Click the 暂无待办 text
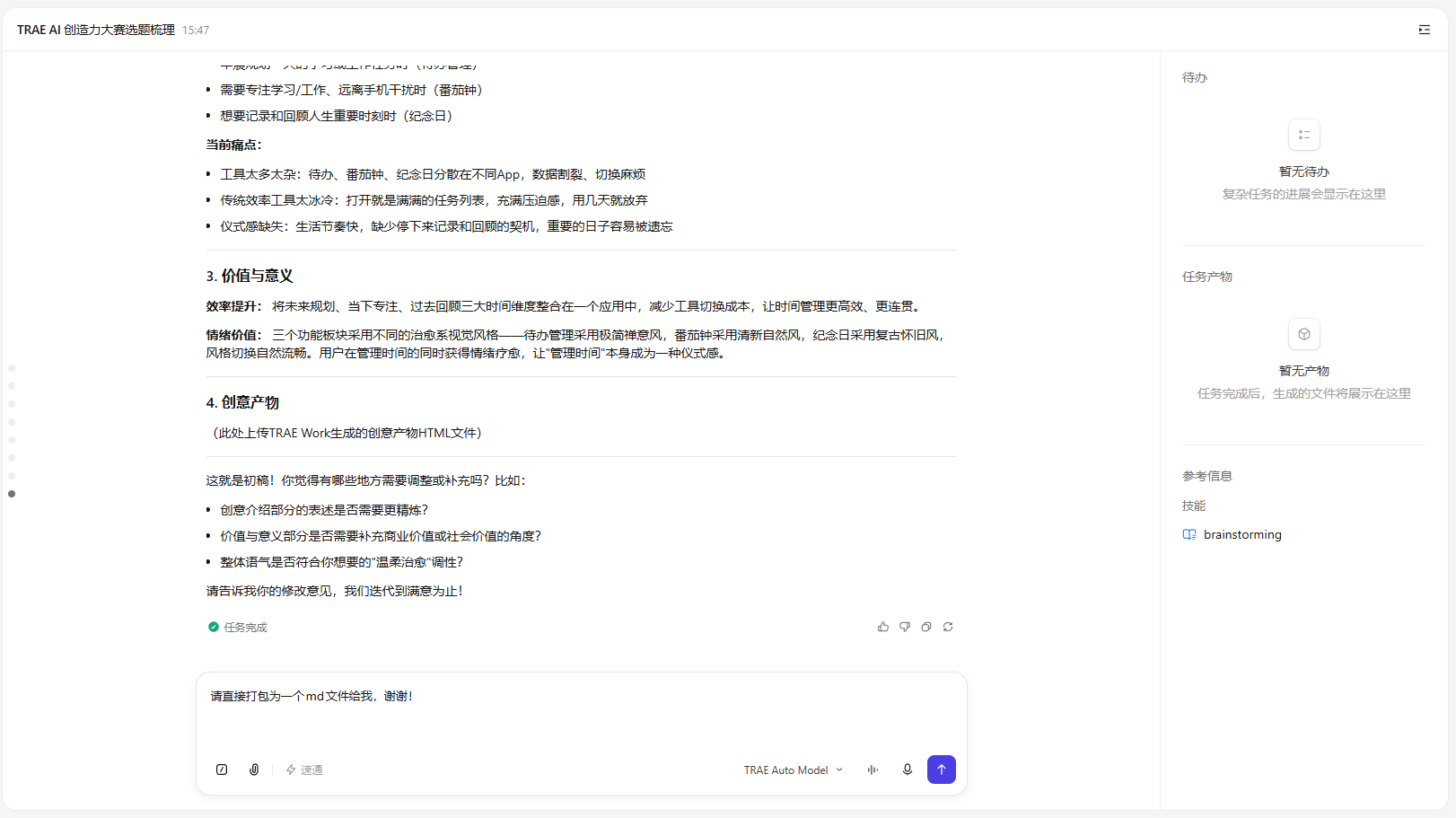Viewport: 1456px width, 818px height. [1304, 172]
